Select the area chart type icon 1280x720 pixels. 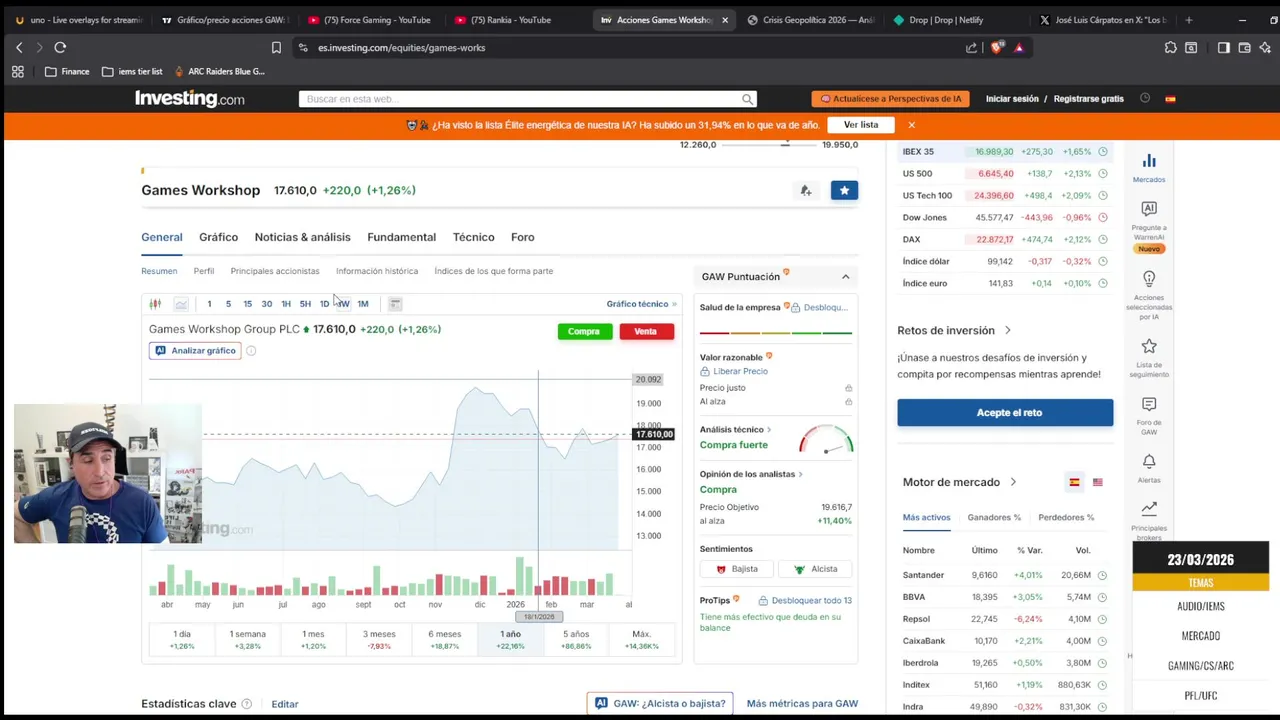click(181, 304)
